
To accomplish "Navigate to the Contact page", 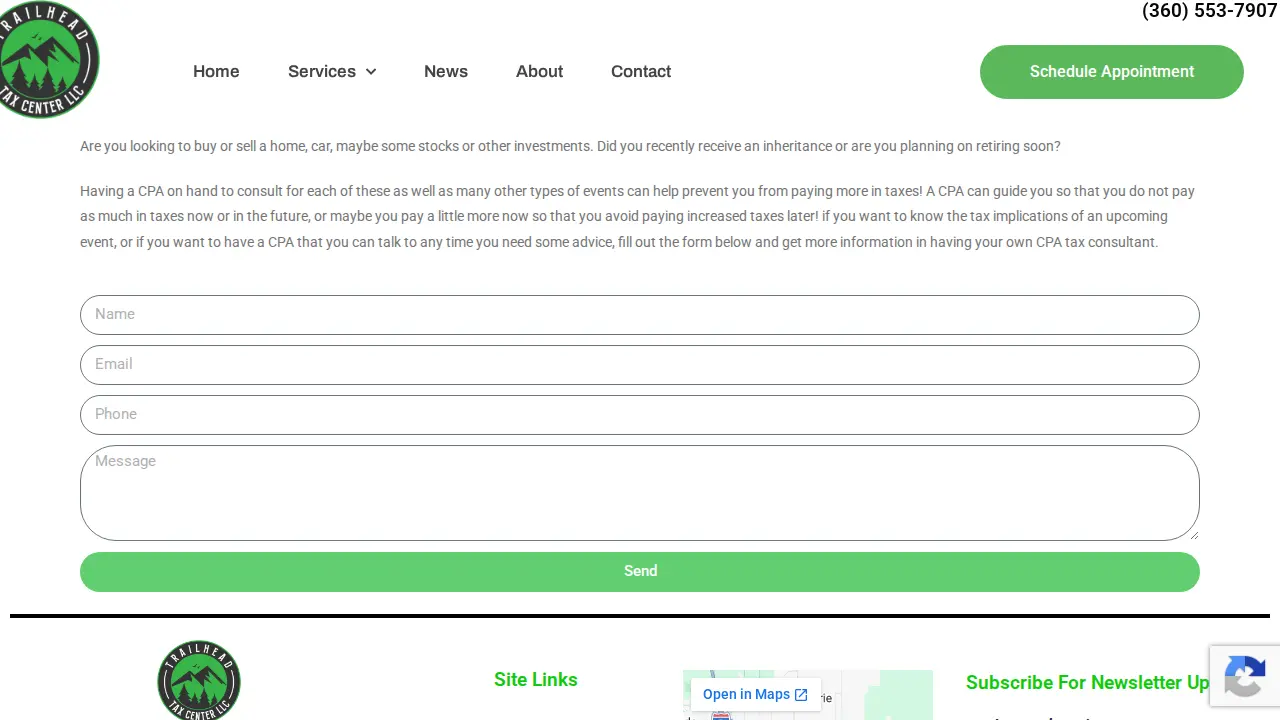I will (x=641, y=71).
